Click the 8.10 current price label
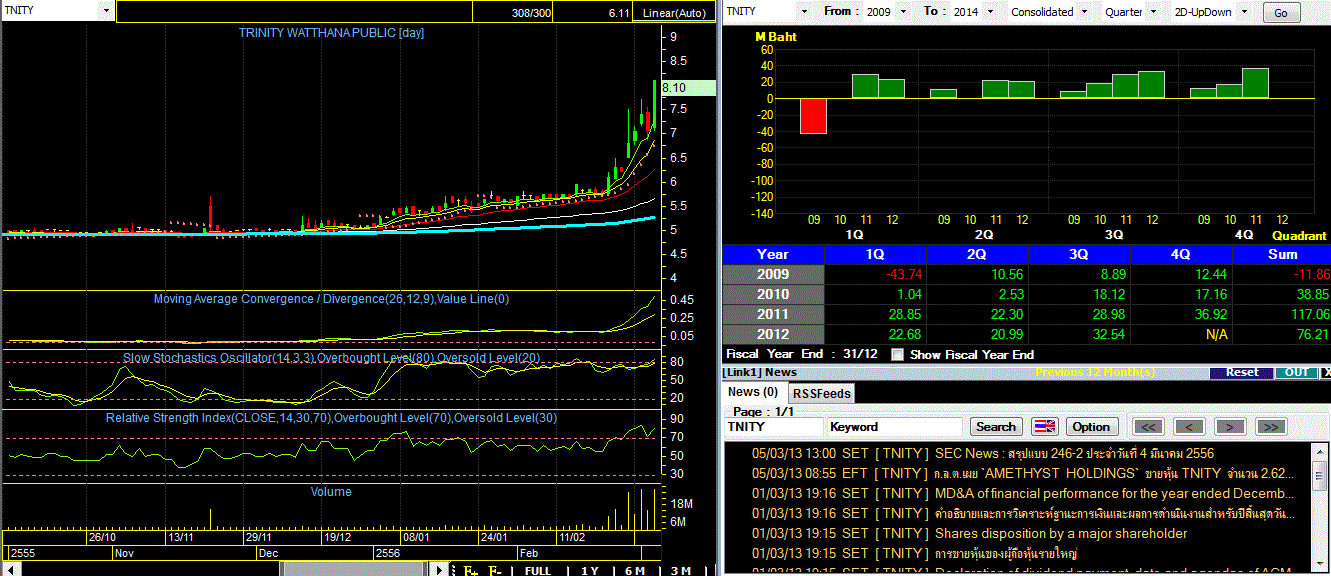The height and width of the screenshot is (576, 1331). pos(687,88)
